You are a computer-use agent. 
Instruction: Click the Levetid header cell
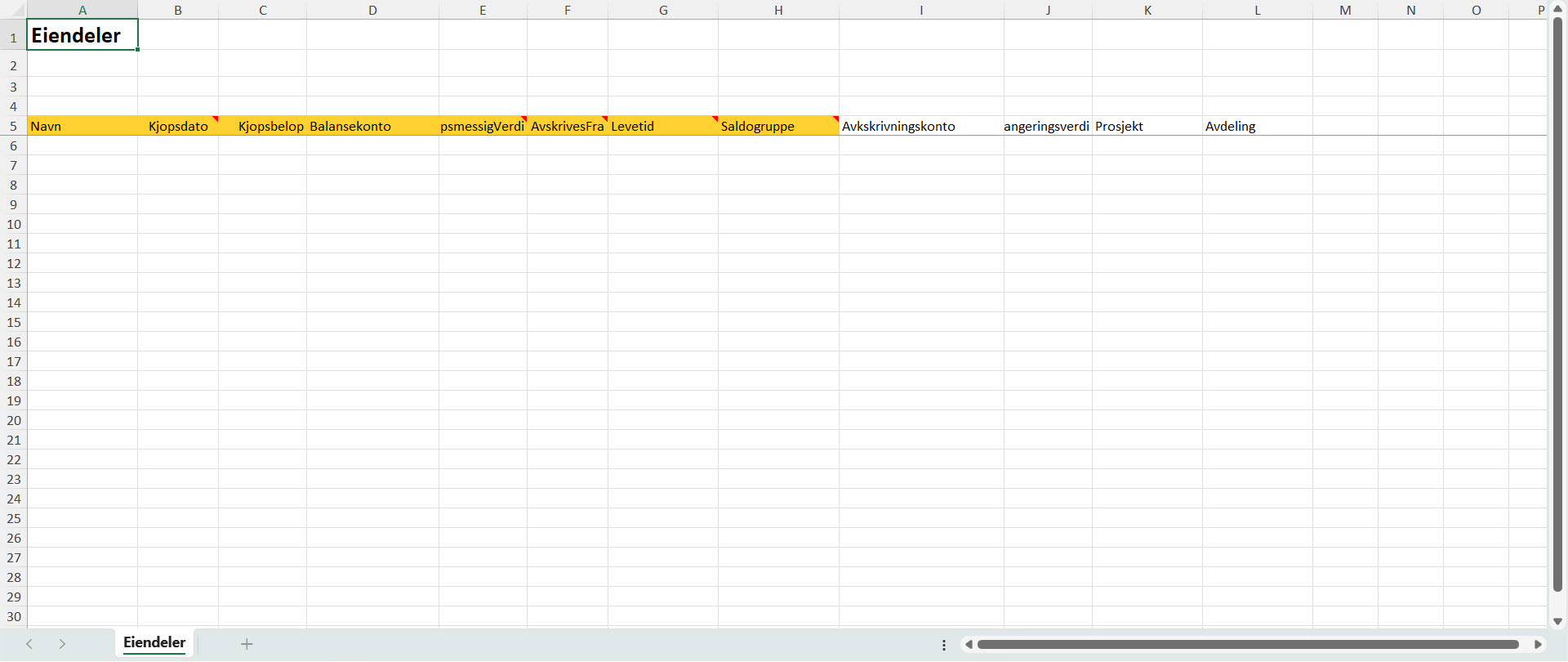click(x=662, y=127)
